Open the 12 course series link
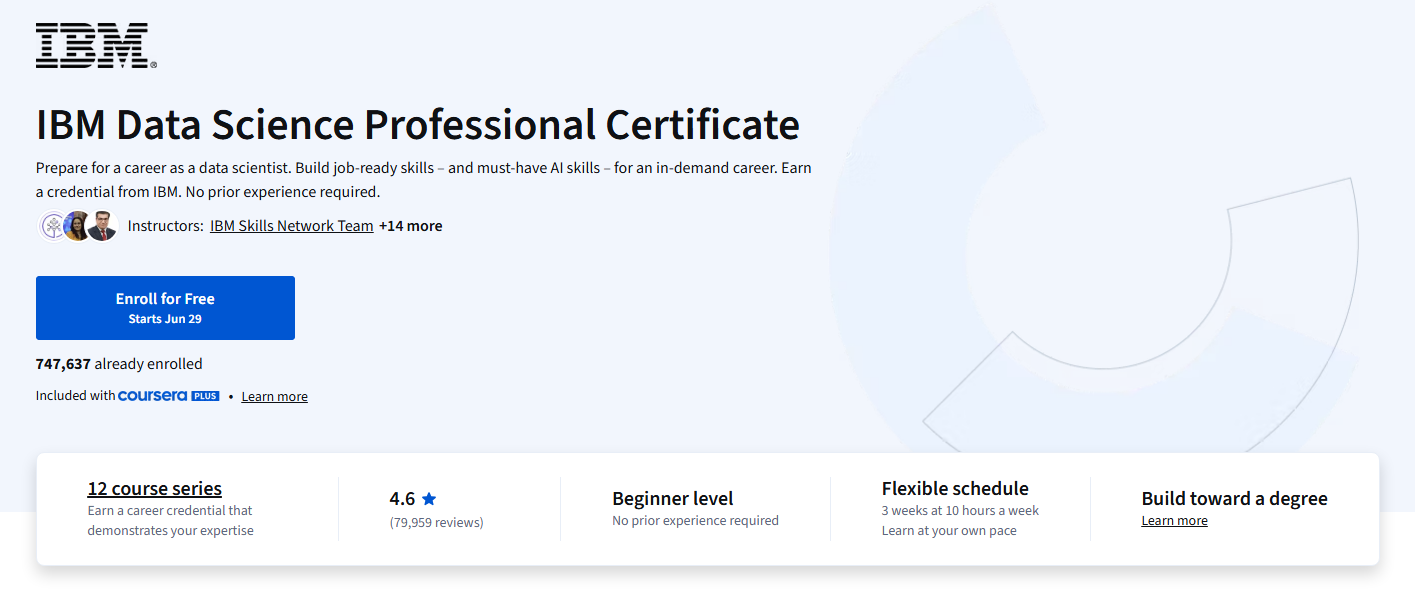1415x589 pixels. tap(155, 488)
